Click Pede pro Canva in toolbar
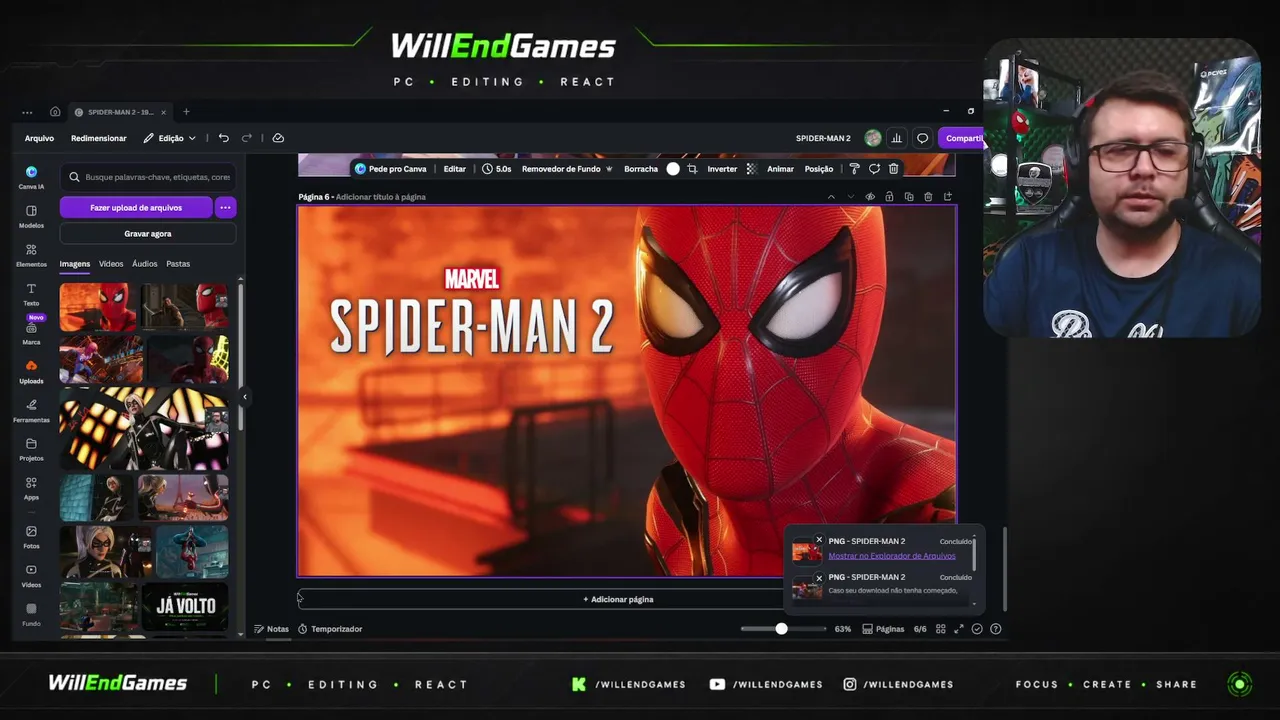Image resolution: width=1280 pixels, height=720 pixels. coord(391,169)
